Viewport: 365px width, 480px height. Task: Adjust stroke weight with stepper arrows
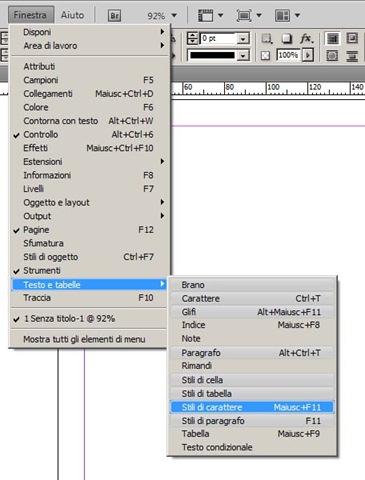(192, 39)
